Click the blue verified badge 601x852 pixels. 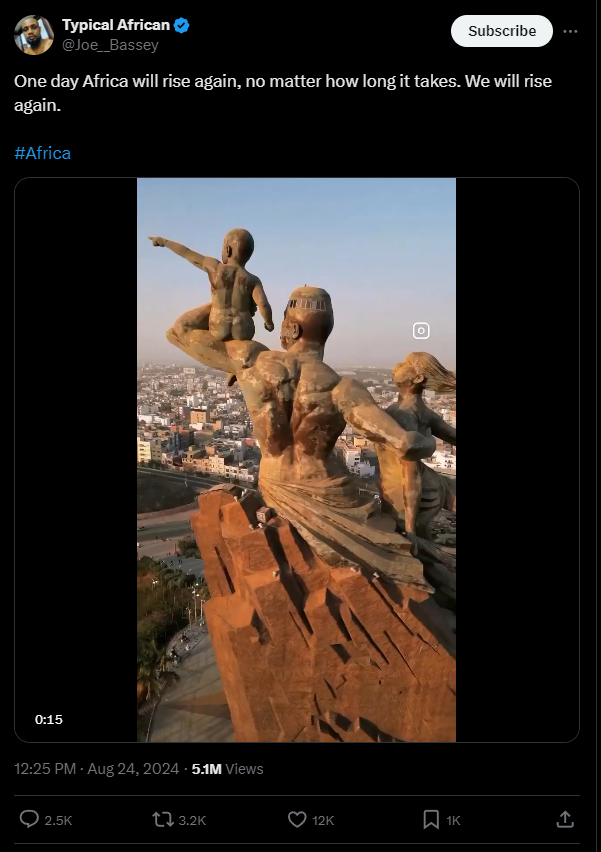coord(181,25)
